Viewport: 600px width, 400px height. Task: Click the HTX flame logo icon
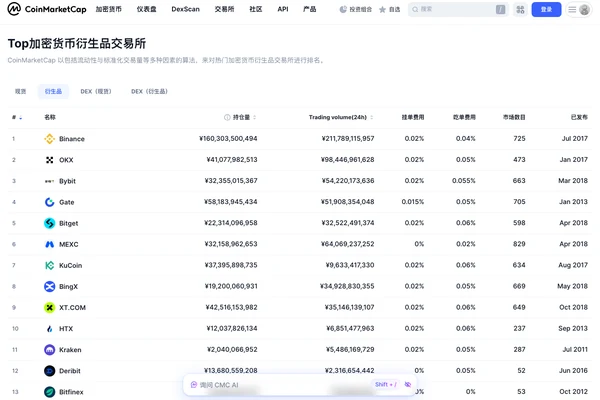[x=49, y=328]
